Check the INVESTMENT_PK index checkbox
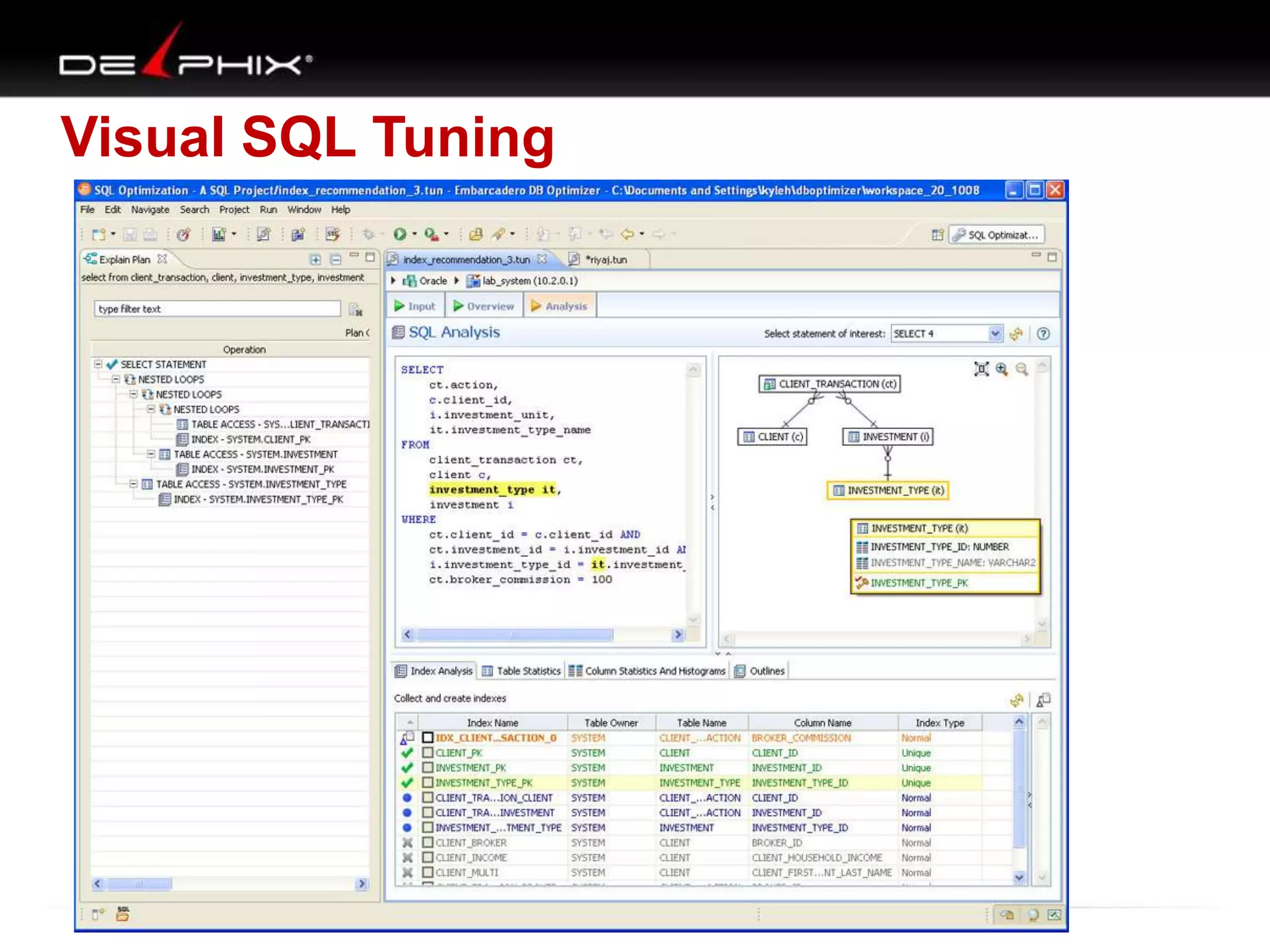 click(428, 768)
